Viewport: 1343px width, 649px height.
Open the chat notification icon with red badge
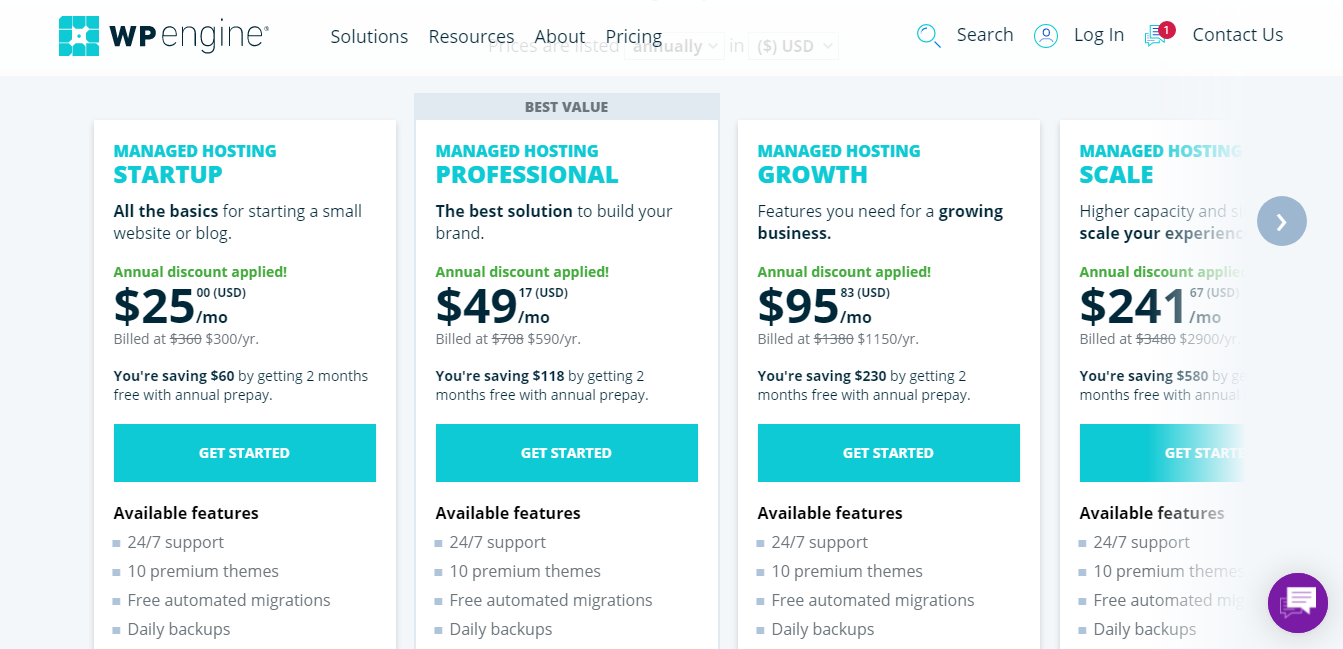(1158, 35)
